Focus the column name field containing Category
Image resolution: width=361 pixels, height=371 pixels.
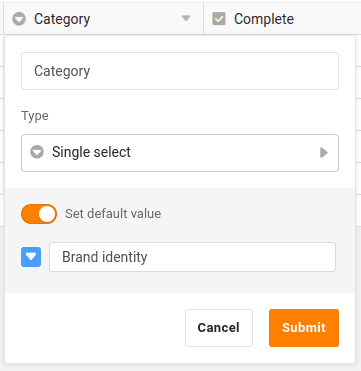180,71
